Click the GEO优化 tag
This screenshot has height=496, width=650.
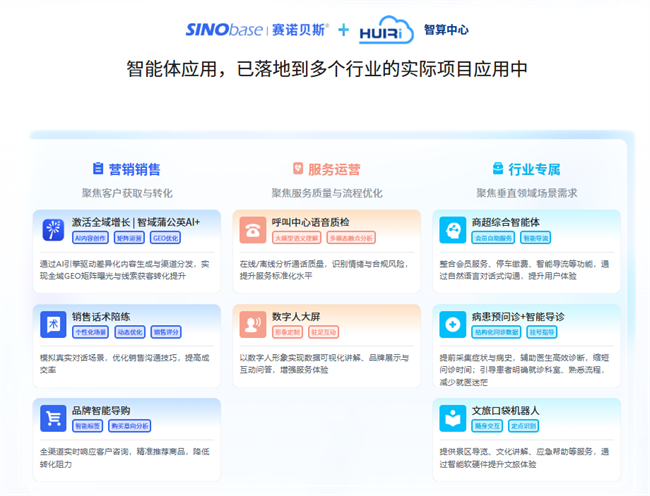(x=165, y=238)
